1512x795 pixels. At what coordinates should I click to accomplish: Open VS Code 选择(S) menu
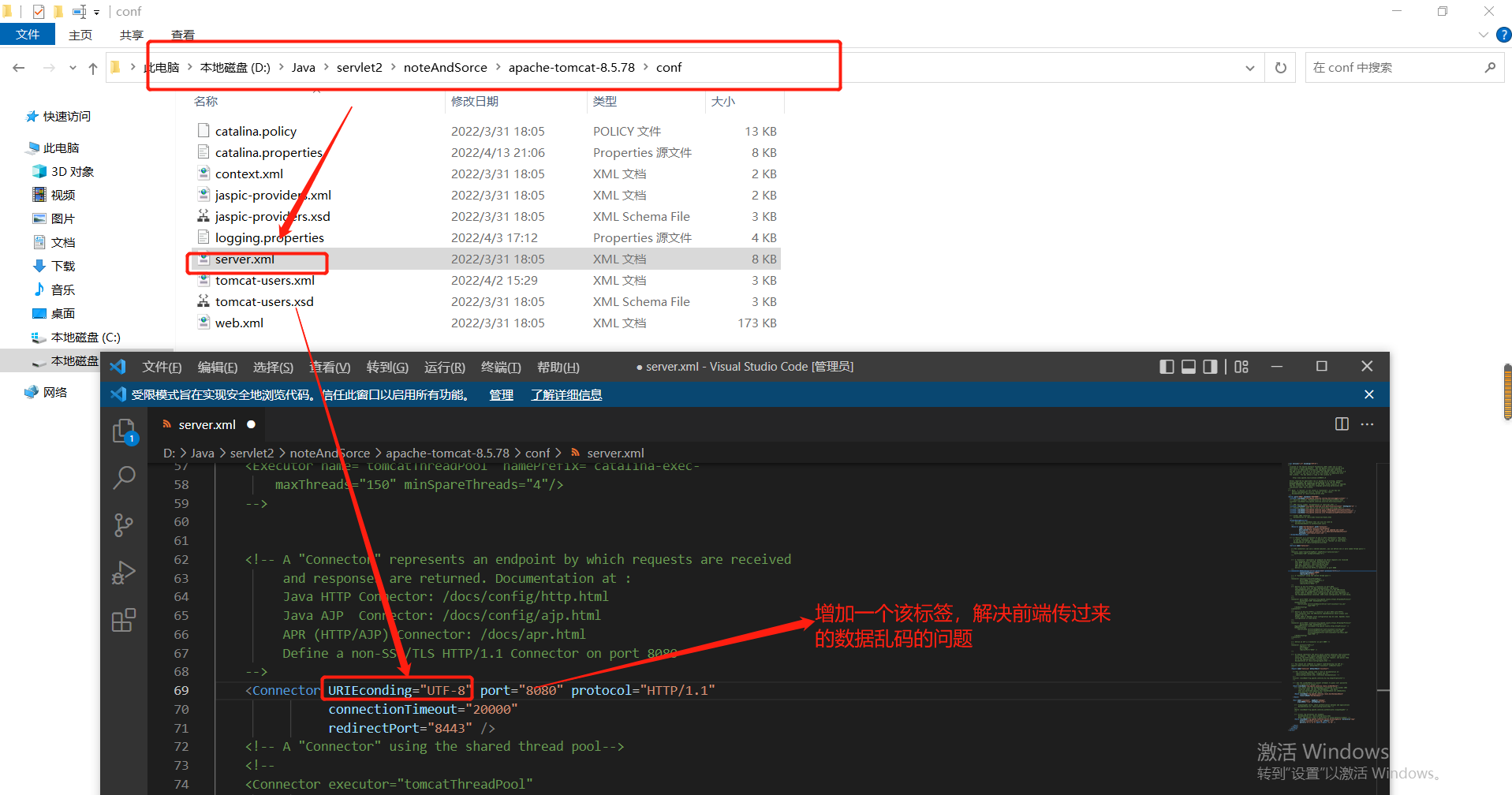(x=273, y=367)
